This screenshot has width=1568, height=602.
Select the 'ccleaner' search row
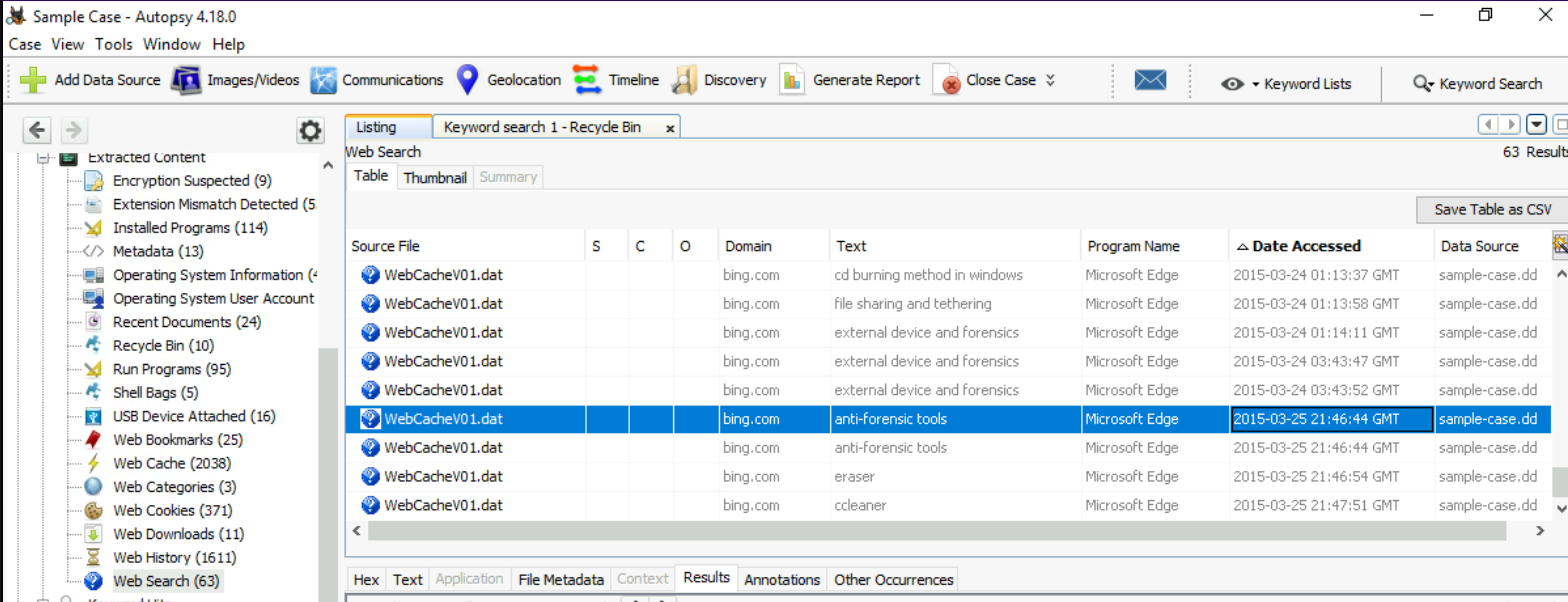(x=948, y=505)
